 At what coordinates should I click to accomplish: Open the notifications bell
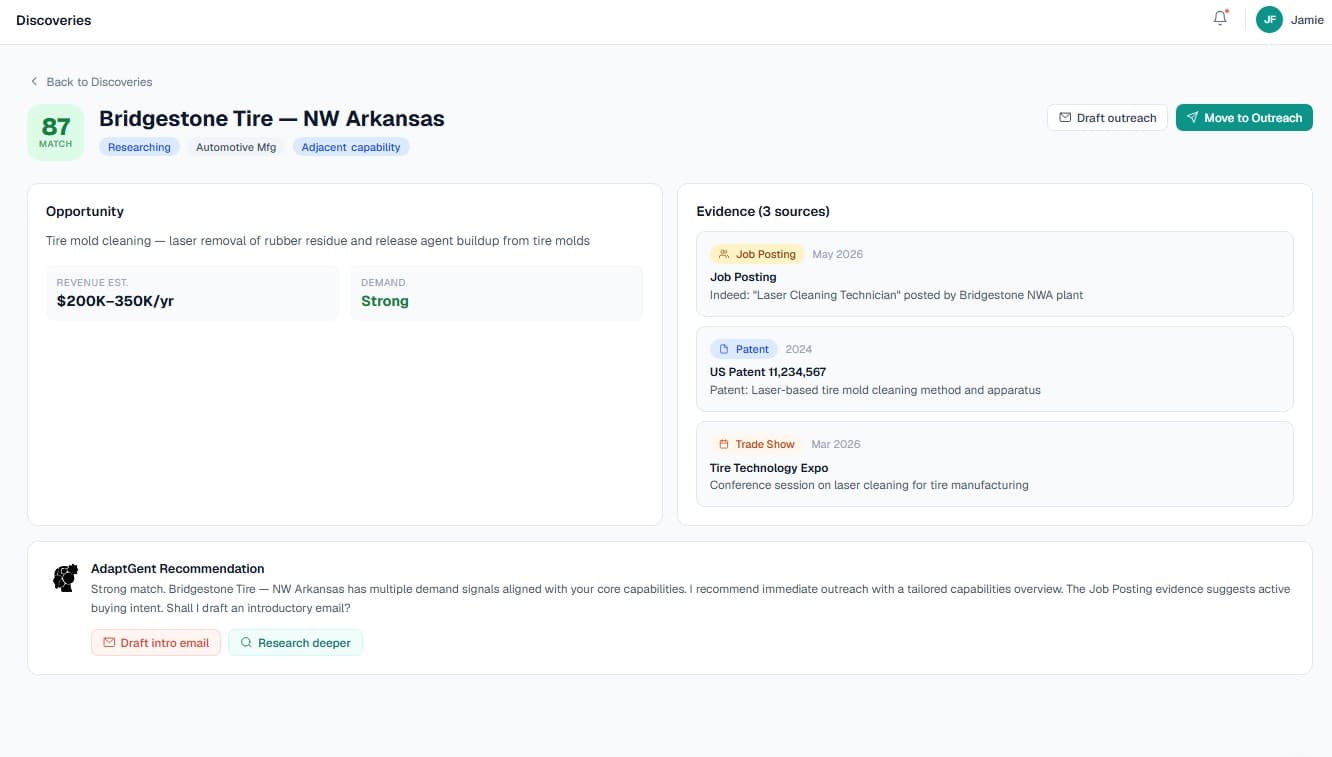(1220, 19)
